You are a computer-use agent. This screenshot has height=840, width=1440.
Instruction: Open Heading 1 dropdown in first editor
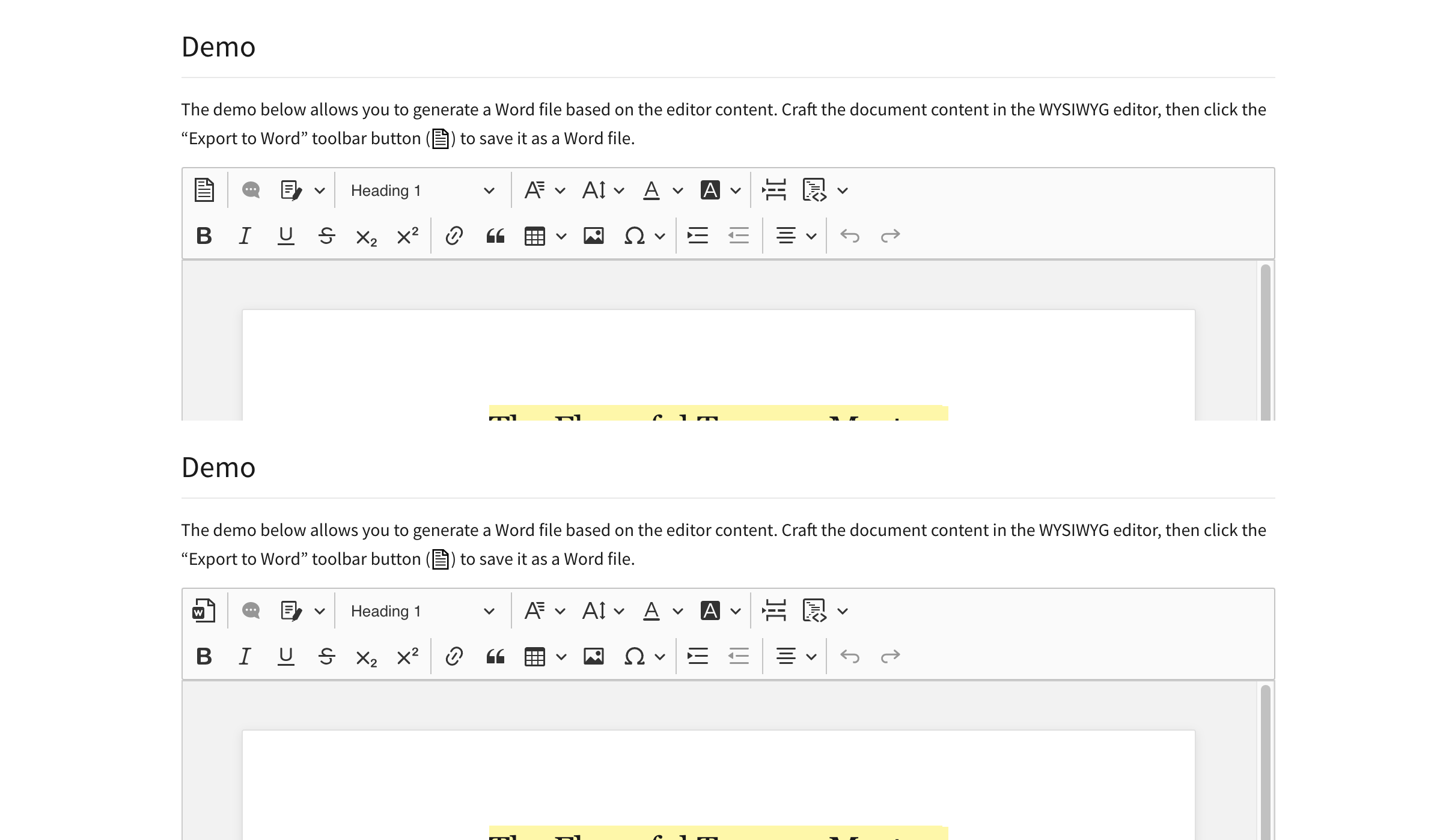[x=423, y=190]
